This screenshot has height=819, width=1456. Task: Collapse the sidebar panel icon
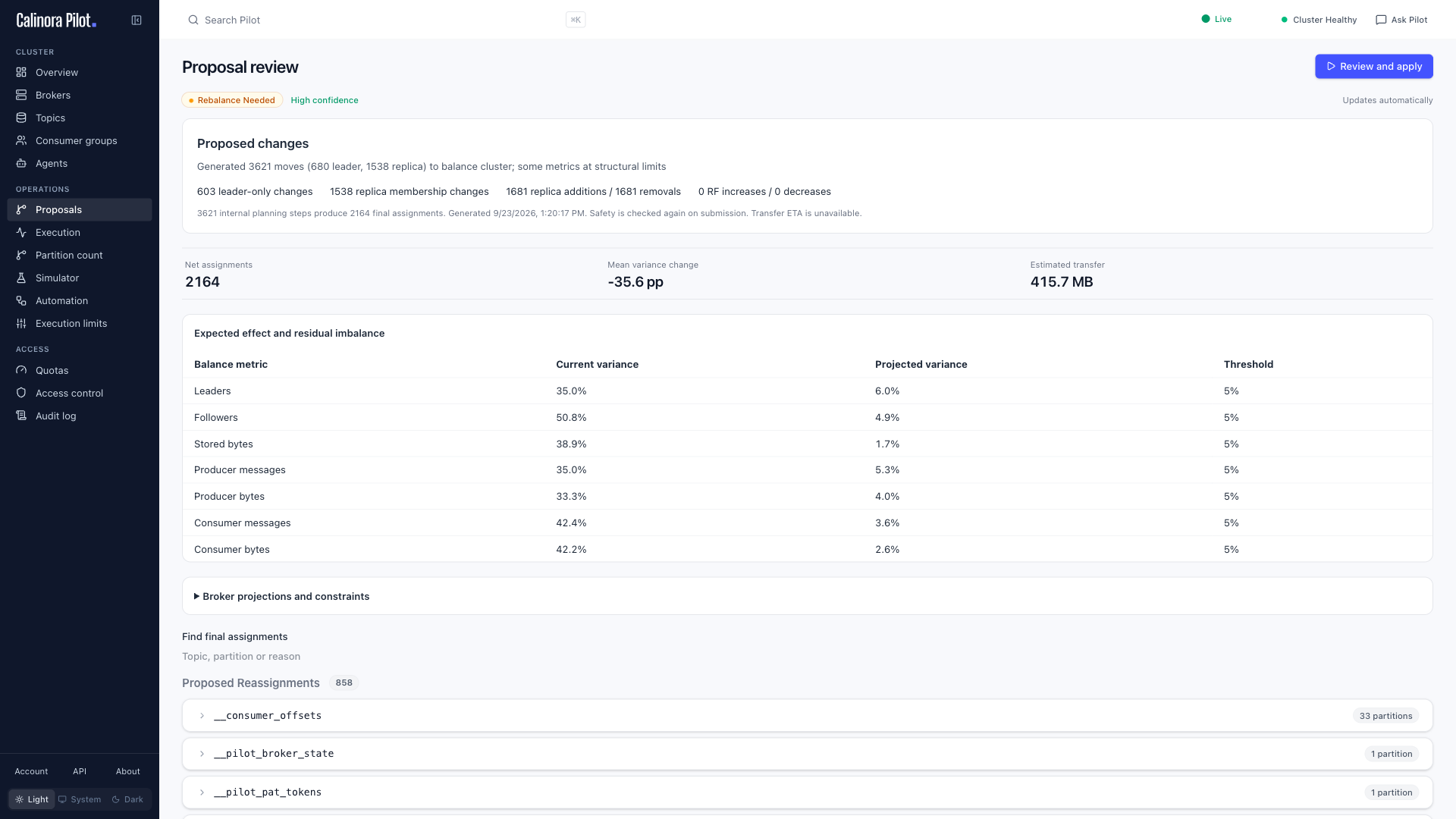[136, 20]
